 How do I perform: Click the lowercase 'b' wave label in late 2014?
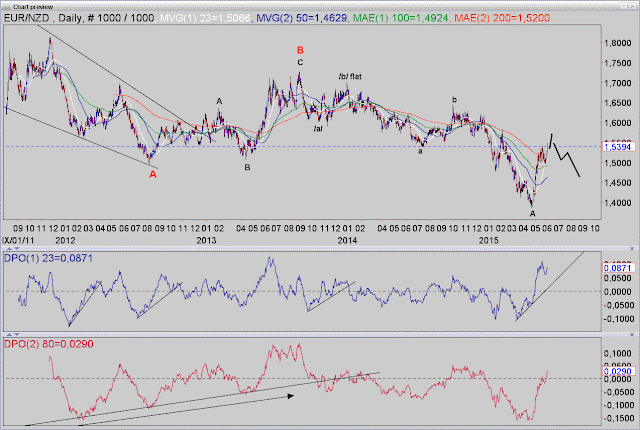[454, 100]
